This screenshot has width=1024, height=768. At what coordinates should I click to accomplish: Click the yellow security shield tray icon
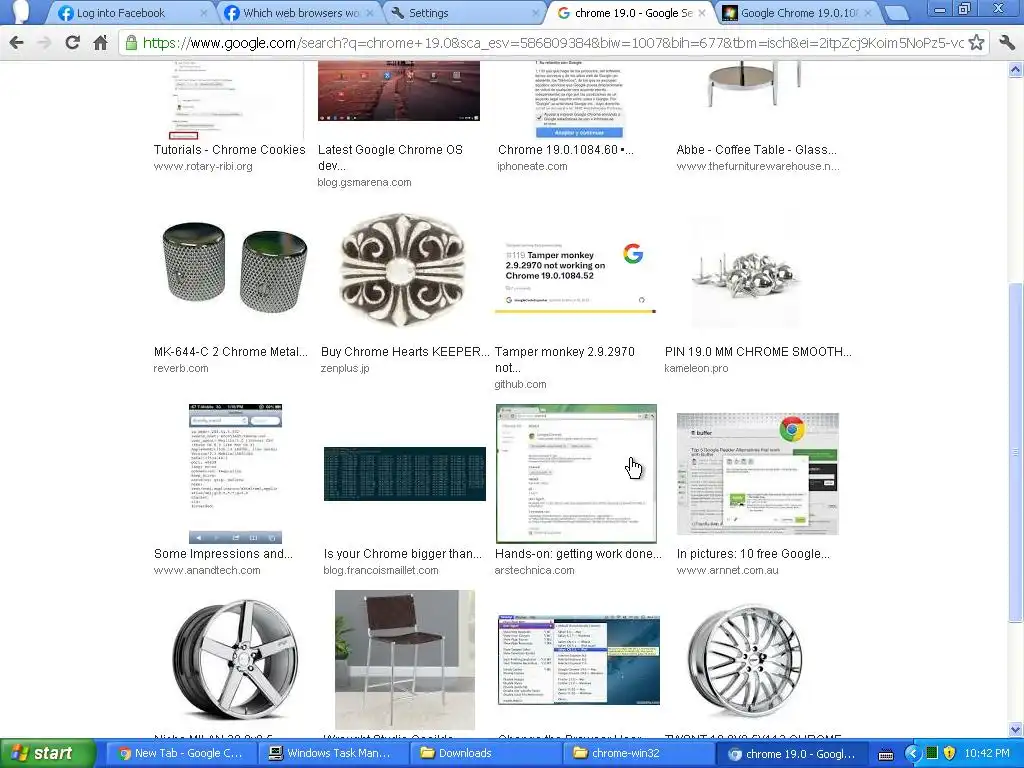click(x=948, y=754)
